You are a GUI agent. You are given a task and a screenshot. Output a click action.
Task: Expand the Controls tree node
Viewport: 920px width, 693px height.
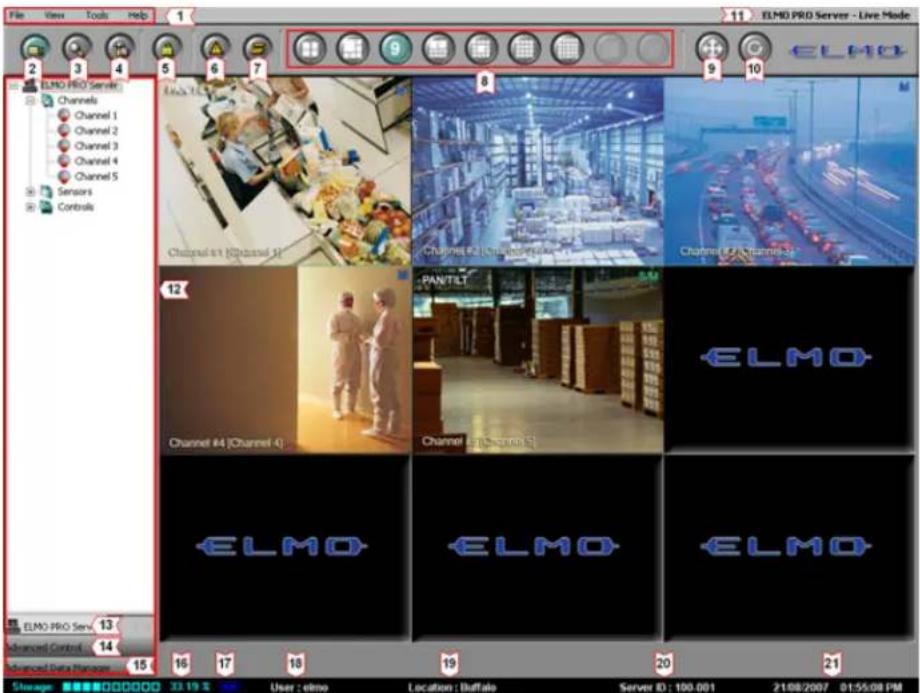pos(31,207)
